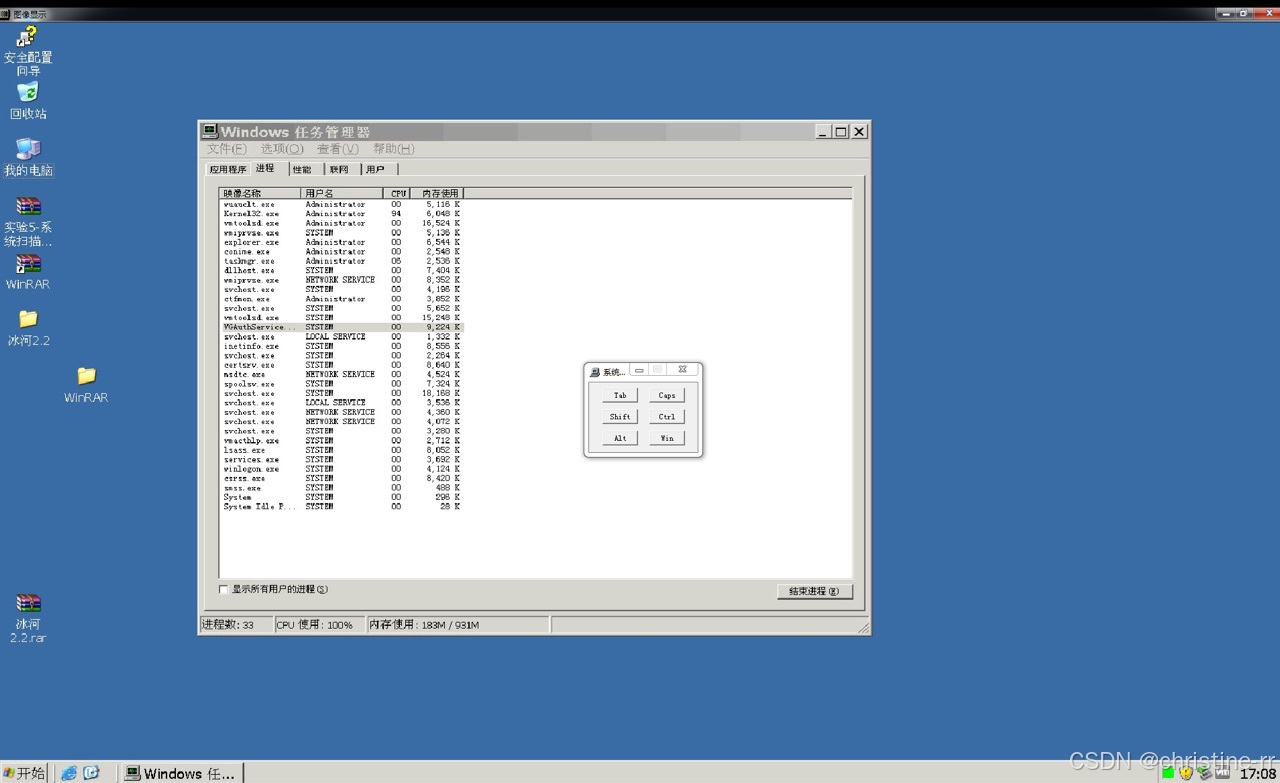
Task: Select the vmacthlp.exe process row
Action: pos(342,441)
